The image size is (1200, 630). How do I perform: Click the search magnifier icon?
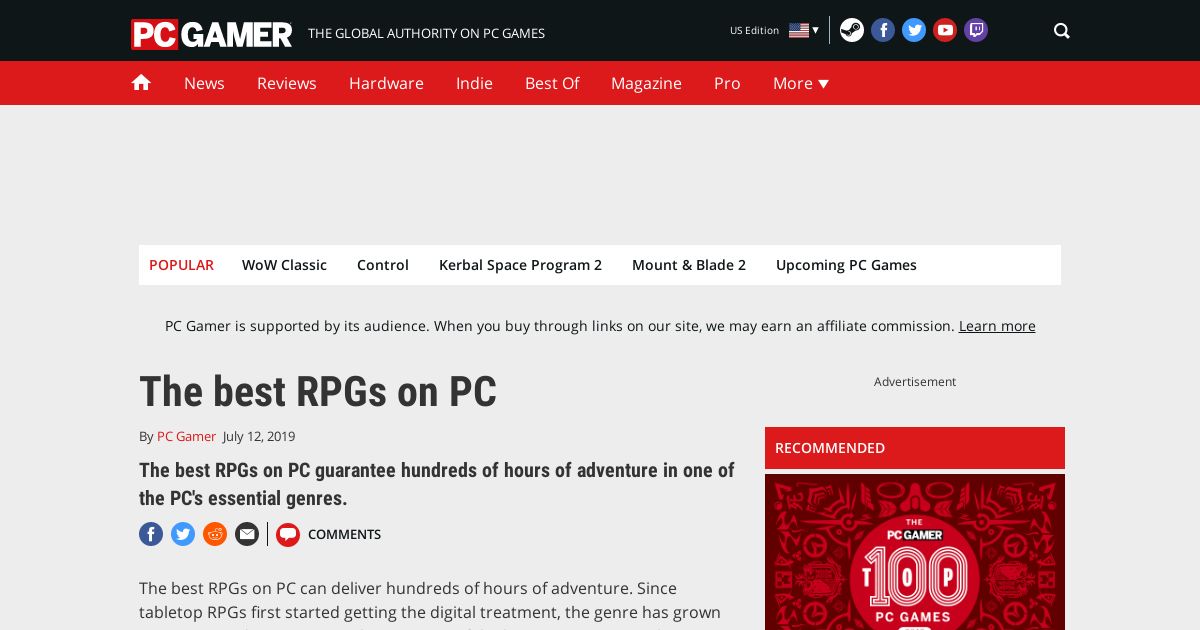point(1062,31)
